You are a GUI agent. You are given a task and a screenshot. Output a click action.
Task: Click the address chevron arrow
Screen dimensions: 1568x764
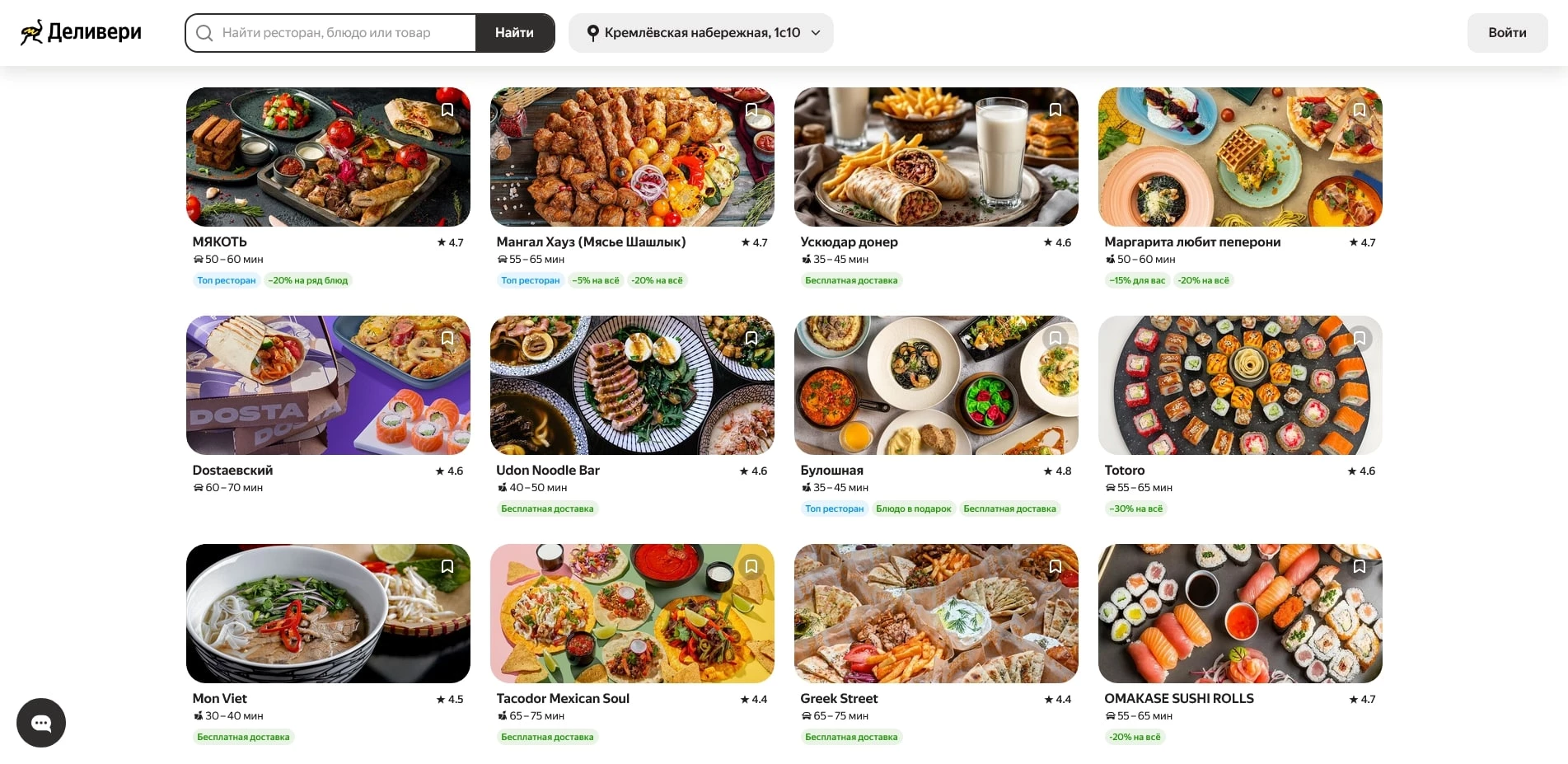816,33
